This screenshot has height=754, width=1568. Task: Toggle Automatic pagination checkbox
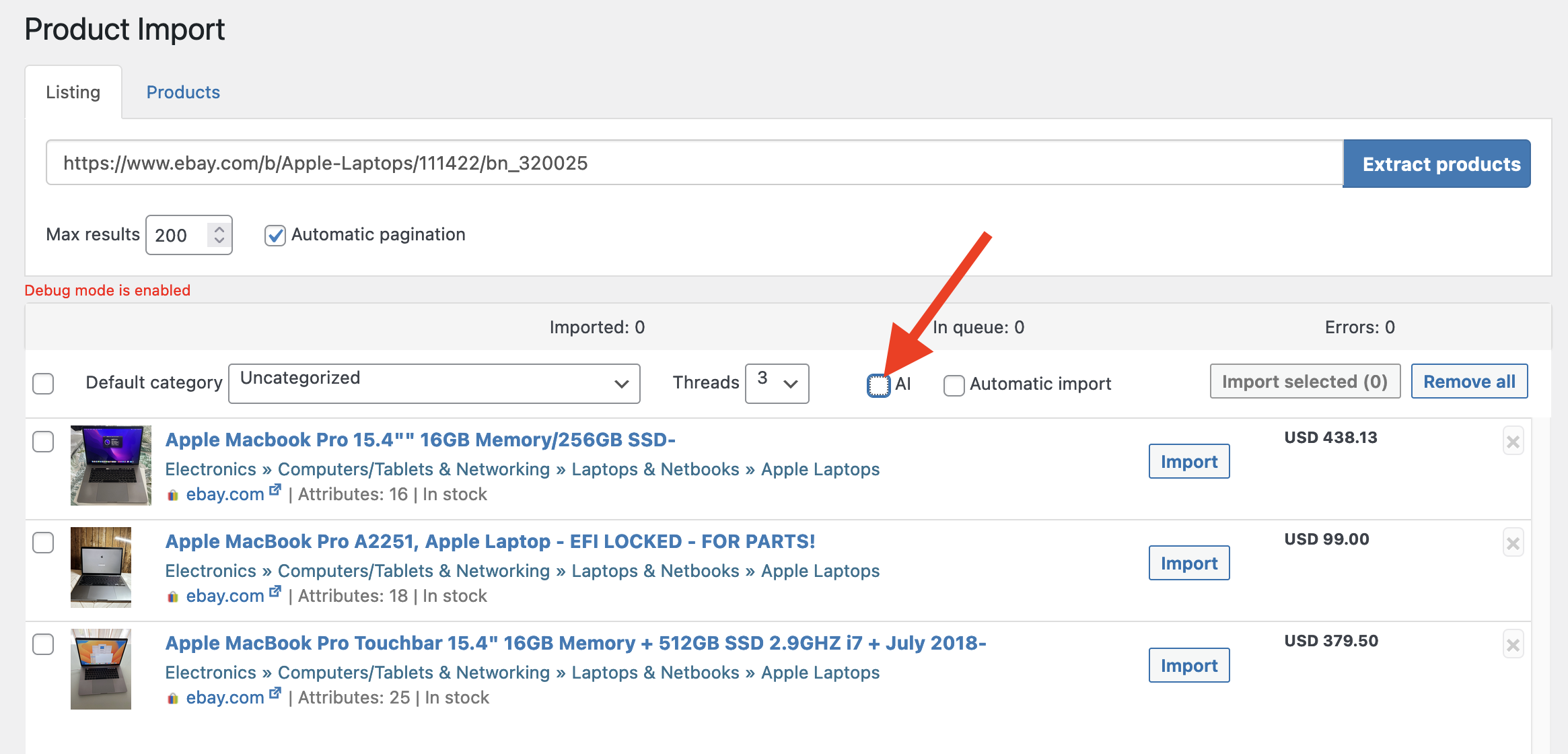[x=275, y=236]
